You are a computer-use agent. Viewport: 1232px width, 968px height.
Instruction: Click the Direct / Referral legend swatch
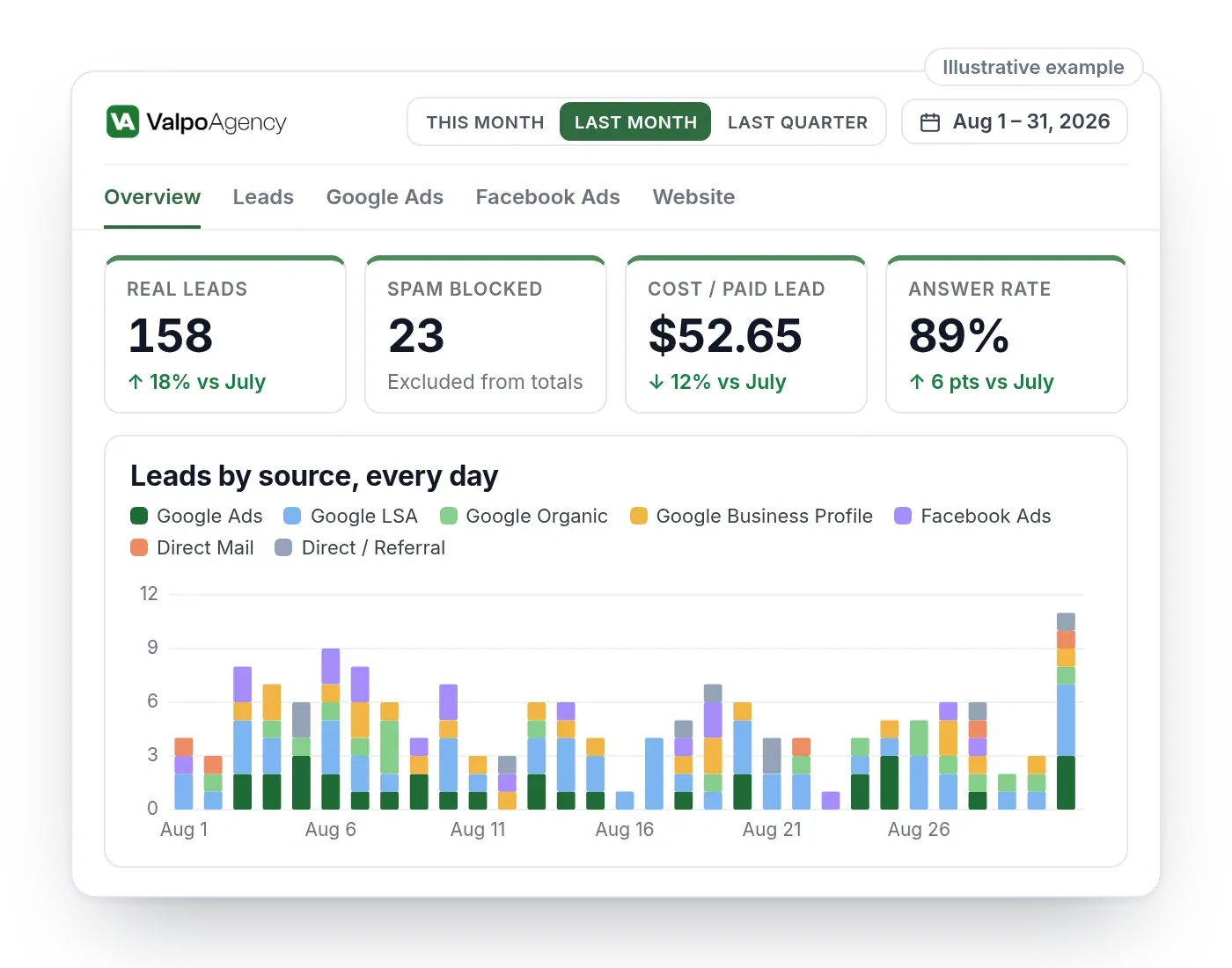pyautogui.click(x=283, y=547)
